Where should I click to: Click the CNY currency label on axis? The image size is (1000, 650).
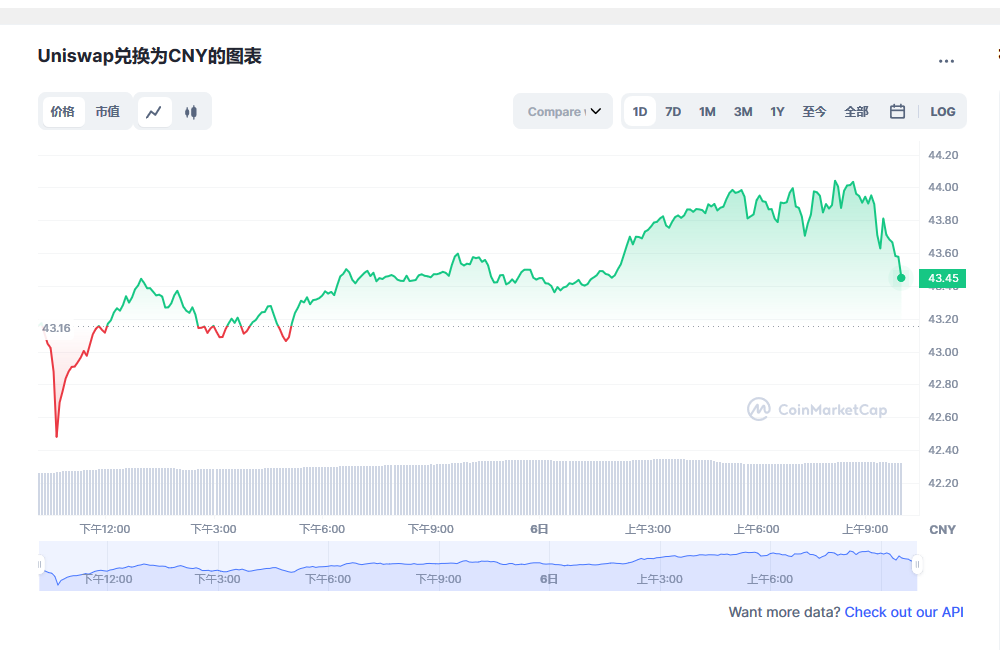pyautogui.click(x=942, y=529)
